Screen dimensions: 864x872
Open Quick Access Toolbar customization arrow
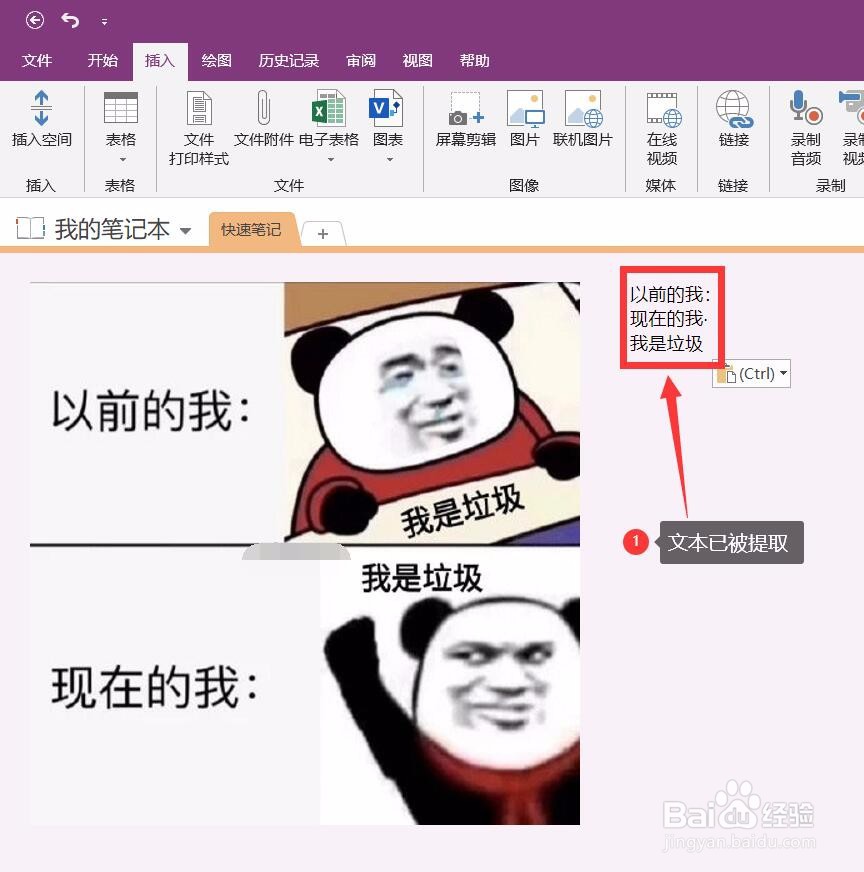click(x=103, y=19)
